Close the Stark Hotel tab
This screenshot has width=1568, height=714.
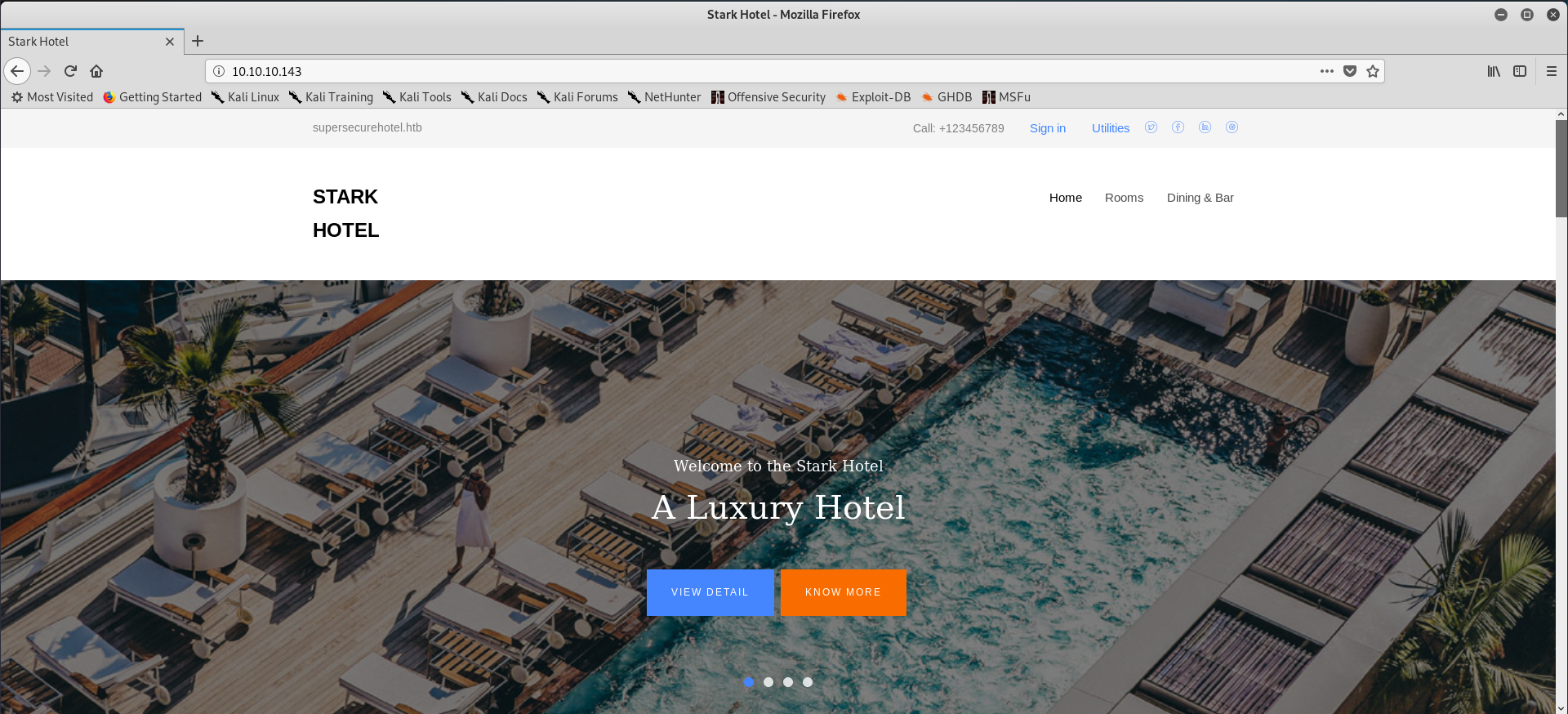pyautogui.click(x=170, y=42)
